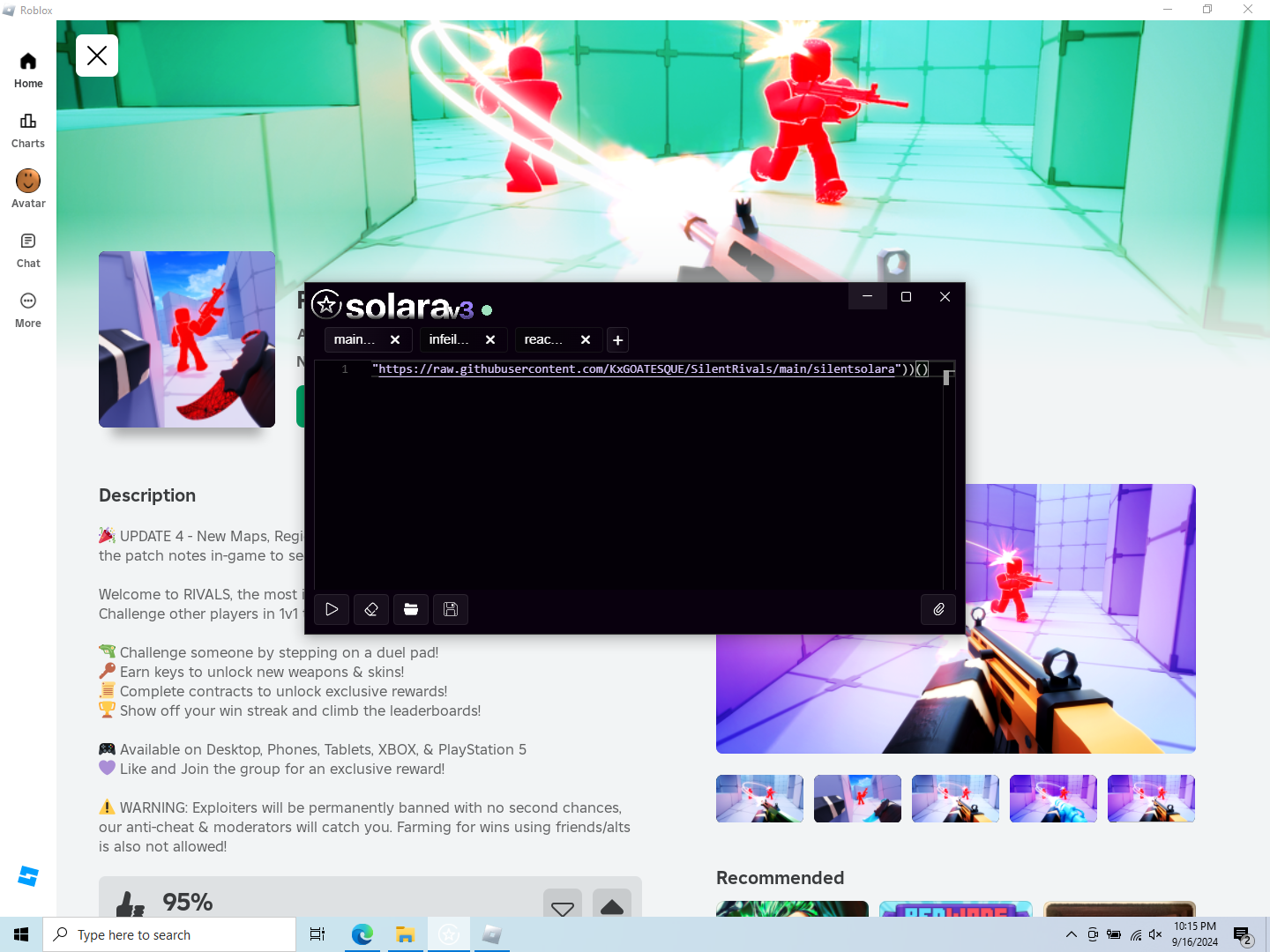The height and width of the screenshot is (952, 1270).
Task: Click the Recommended heading
Action: [x=780, y=878]
